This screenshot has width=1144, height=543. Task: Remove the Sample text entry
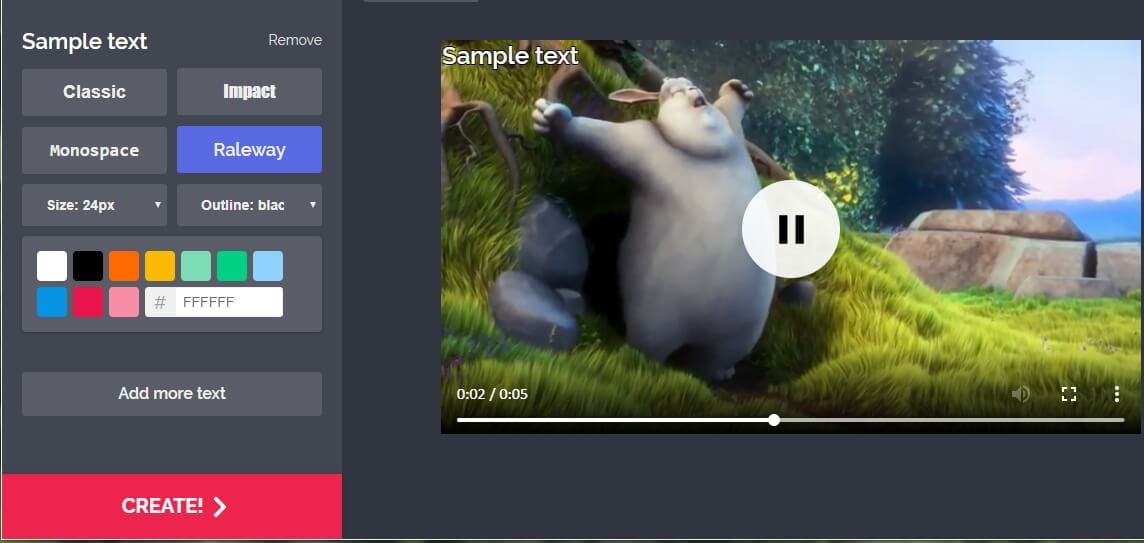click(295, 40)
